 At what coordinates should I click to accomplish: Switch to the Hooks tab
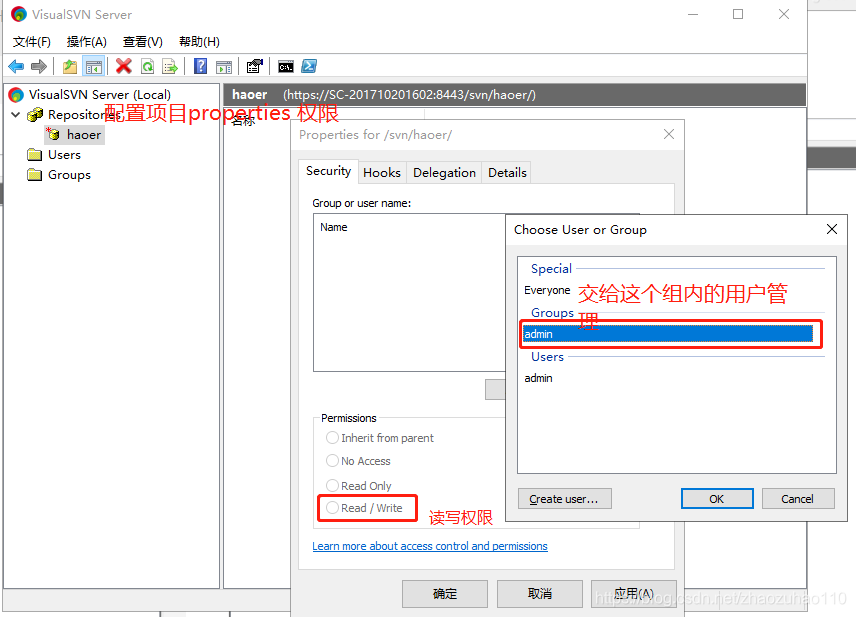tap(382, 173)
